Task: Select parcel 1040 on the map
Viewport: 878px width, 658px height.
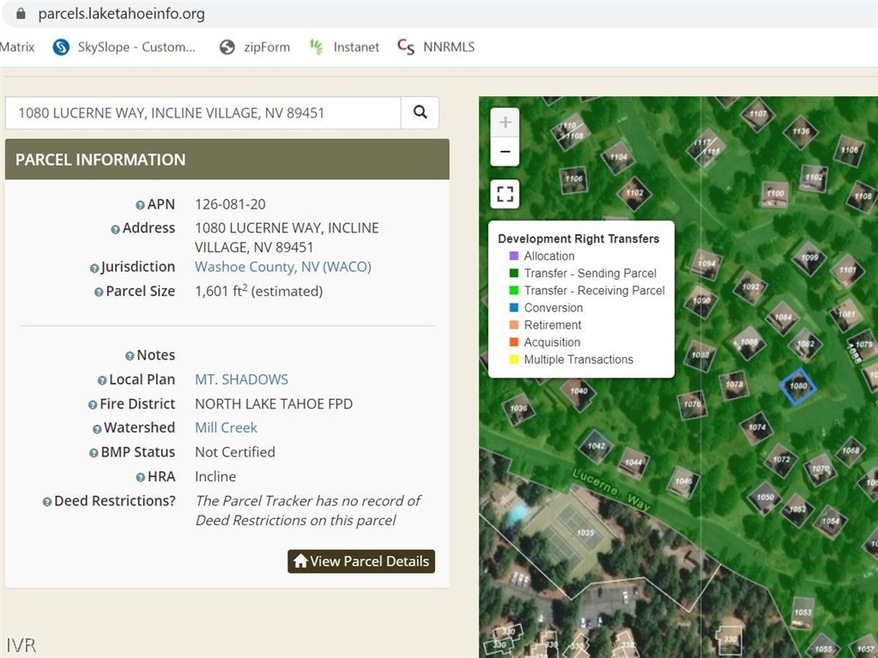Action: click(578, 391)
